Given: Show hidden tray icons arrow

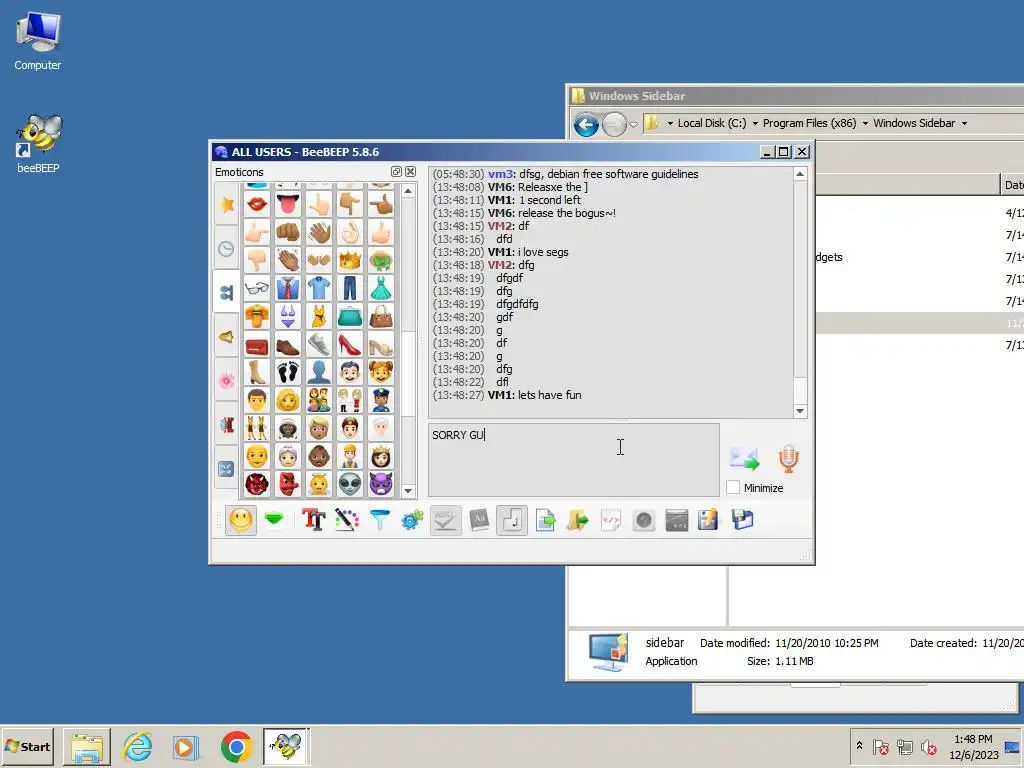Looking at the screenshot, I should 859,745.
